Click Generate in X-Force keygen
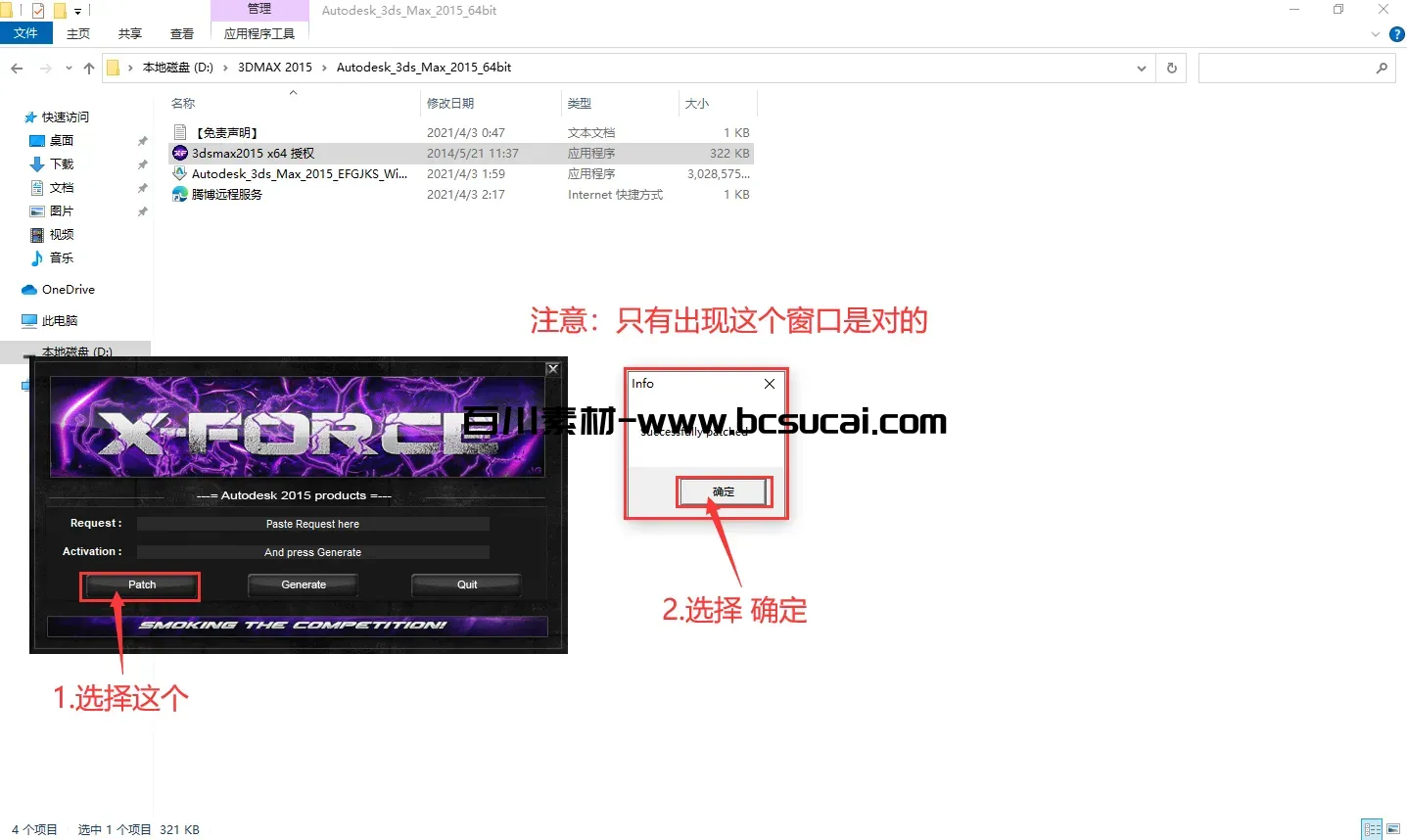 pos(304,584)
